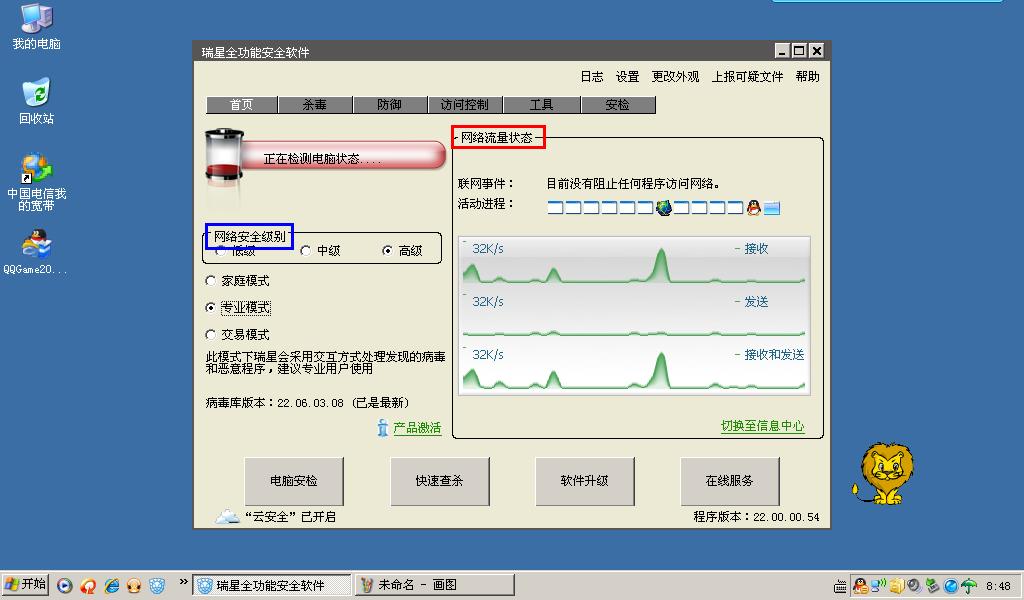Select the 低级 security level radio
Screen dimensions: 1024x600
[221, 251]
